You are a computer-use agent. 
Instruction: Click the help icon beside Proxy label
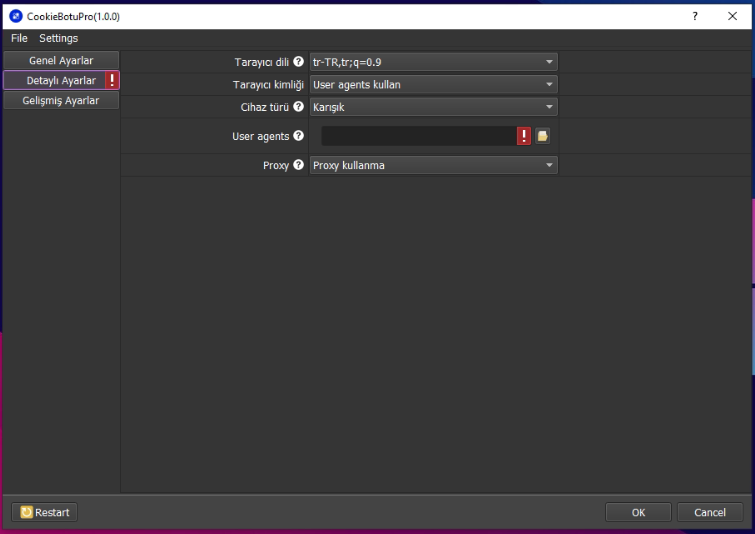(298, 165)
